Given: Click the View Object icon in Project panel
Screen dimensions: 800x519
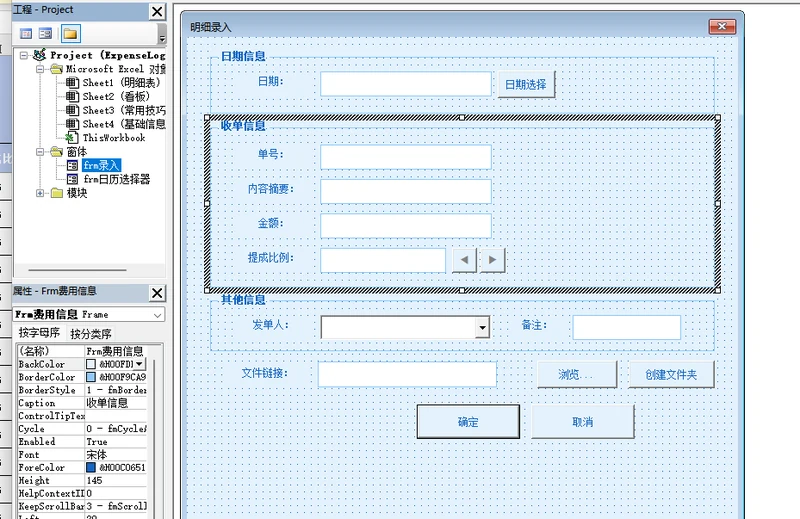Looking at the screenshot, I should click(45, 34).
